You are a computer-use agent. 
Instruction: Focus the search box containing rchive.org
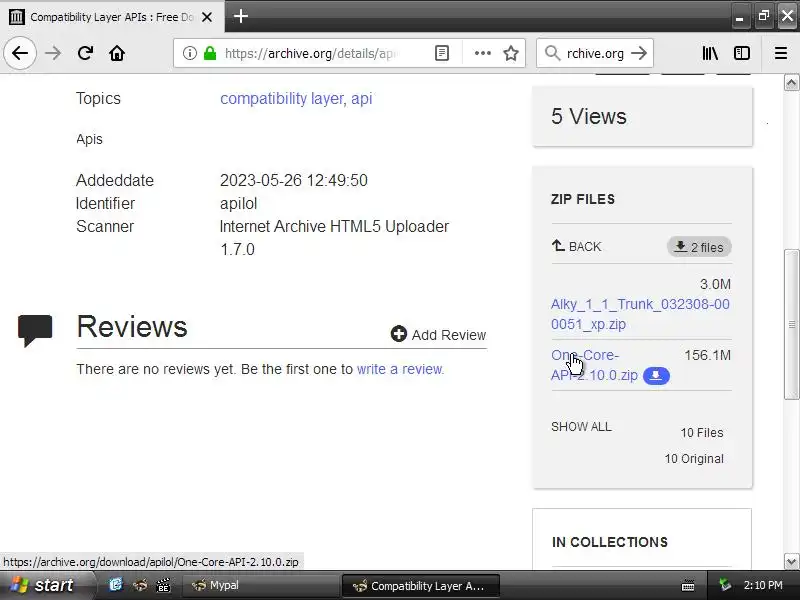(595, 53)
